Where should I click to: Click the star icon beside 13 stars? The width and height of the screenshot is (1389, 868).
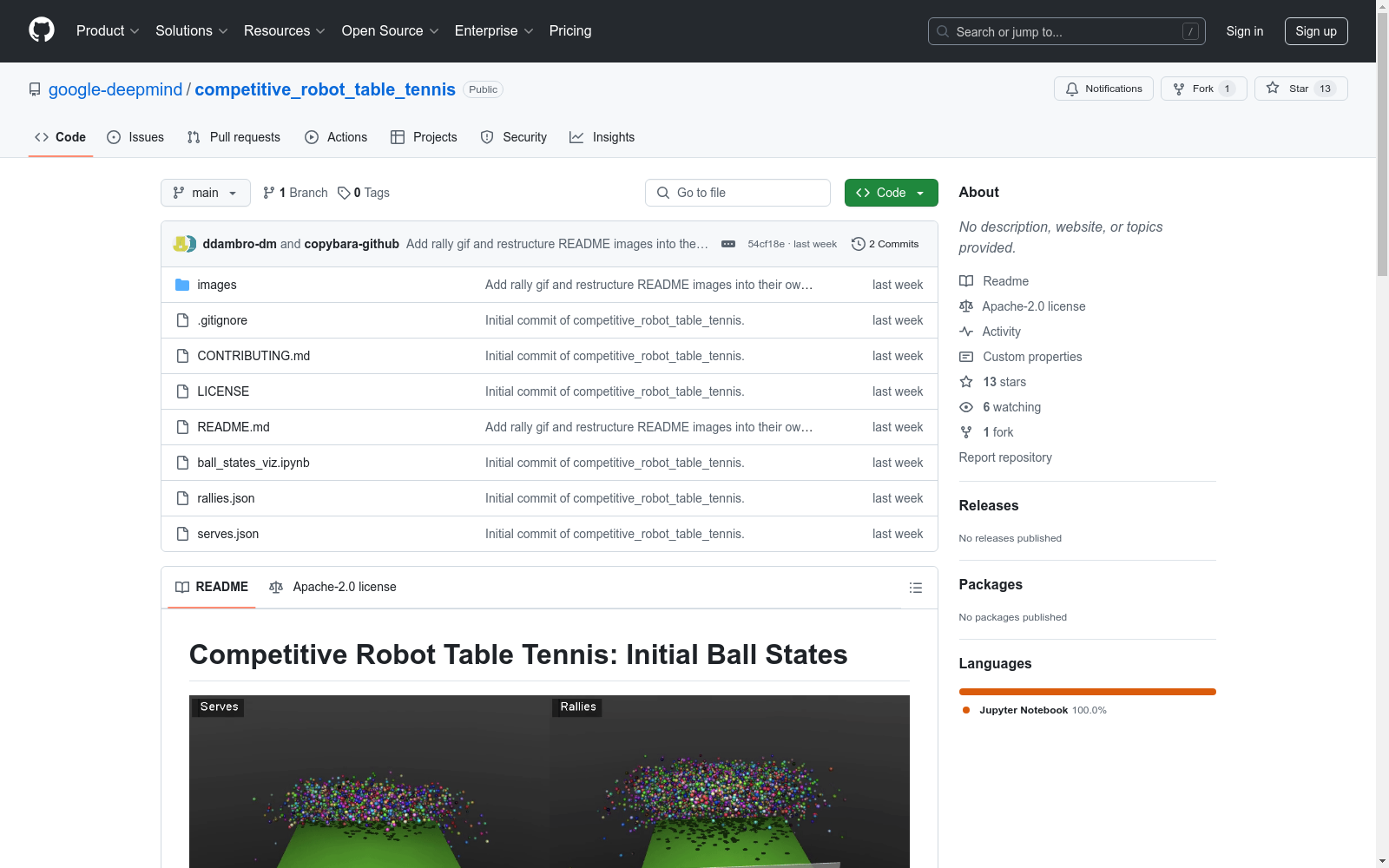click(966, 382)
